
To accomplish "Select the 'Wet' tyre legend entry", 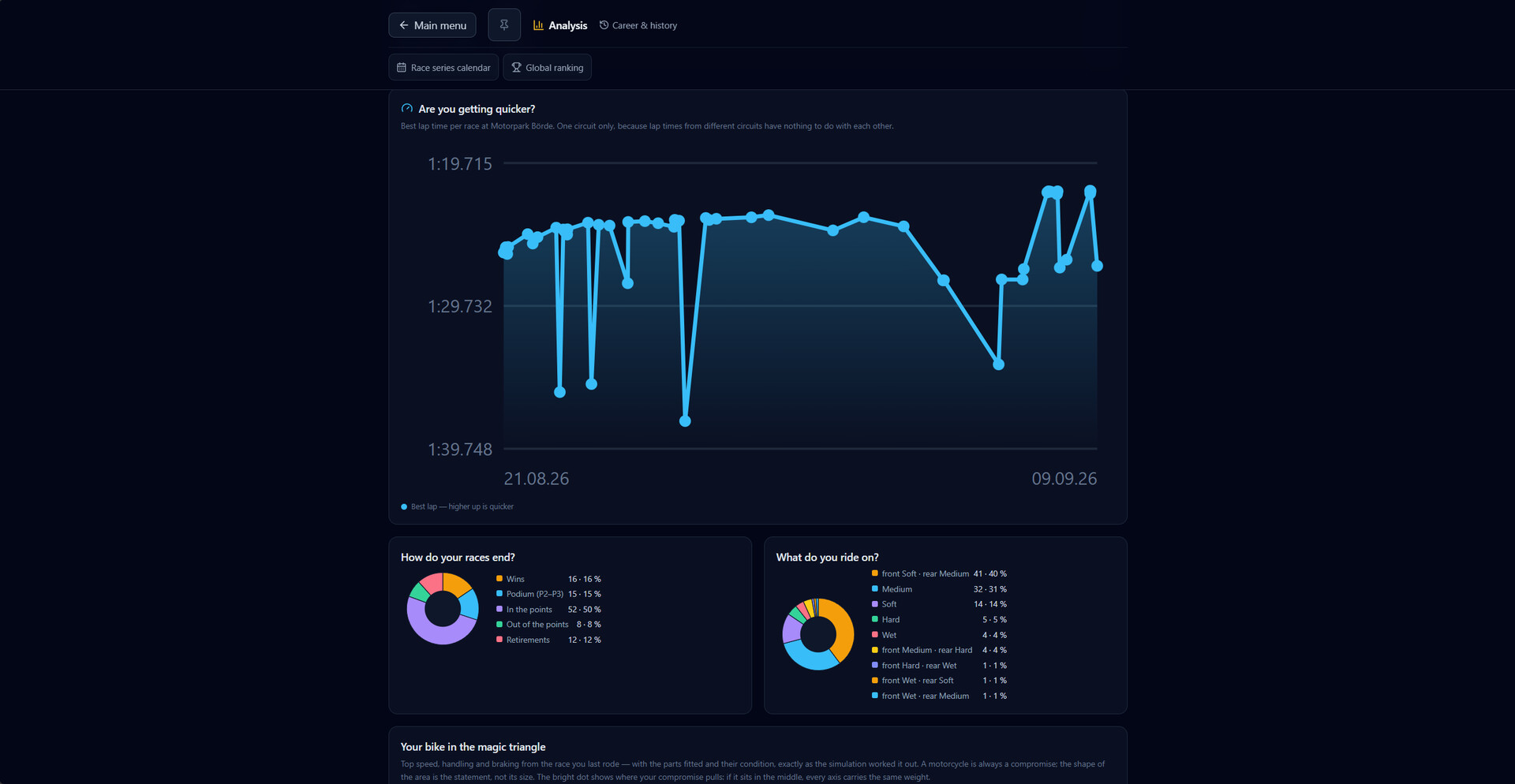I will pos(939,635).
